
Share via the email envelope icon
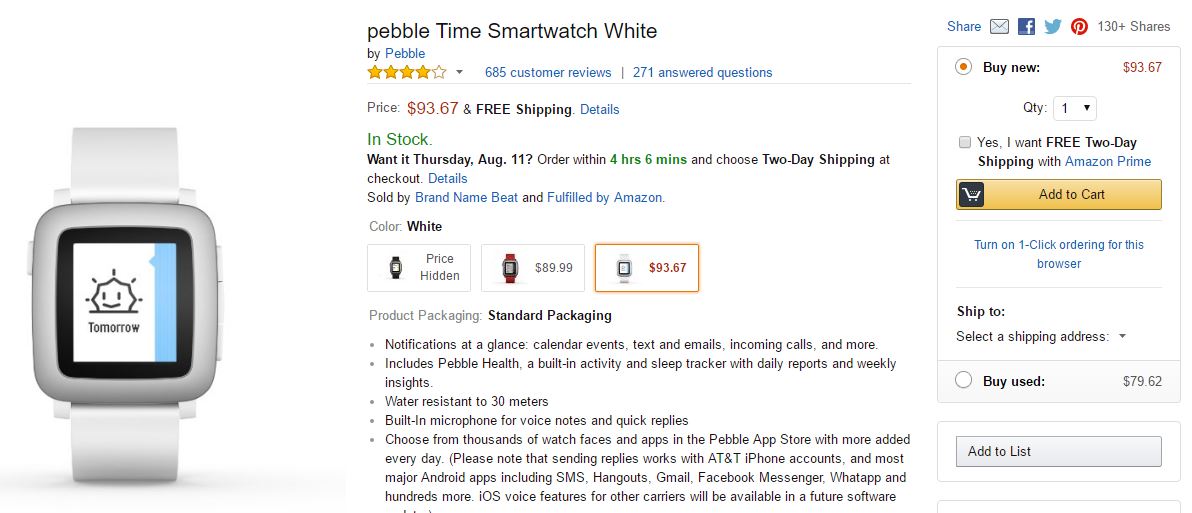[999, 27]
